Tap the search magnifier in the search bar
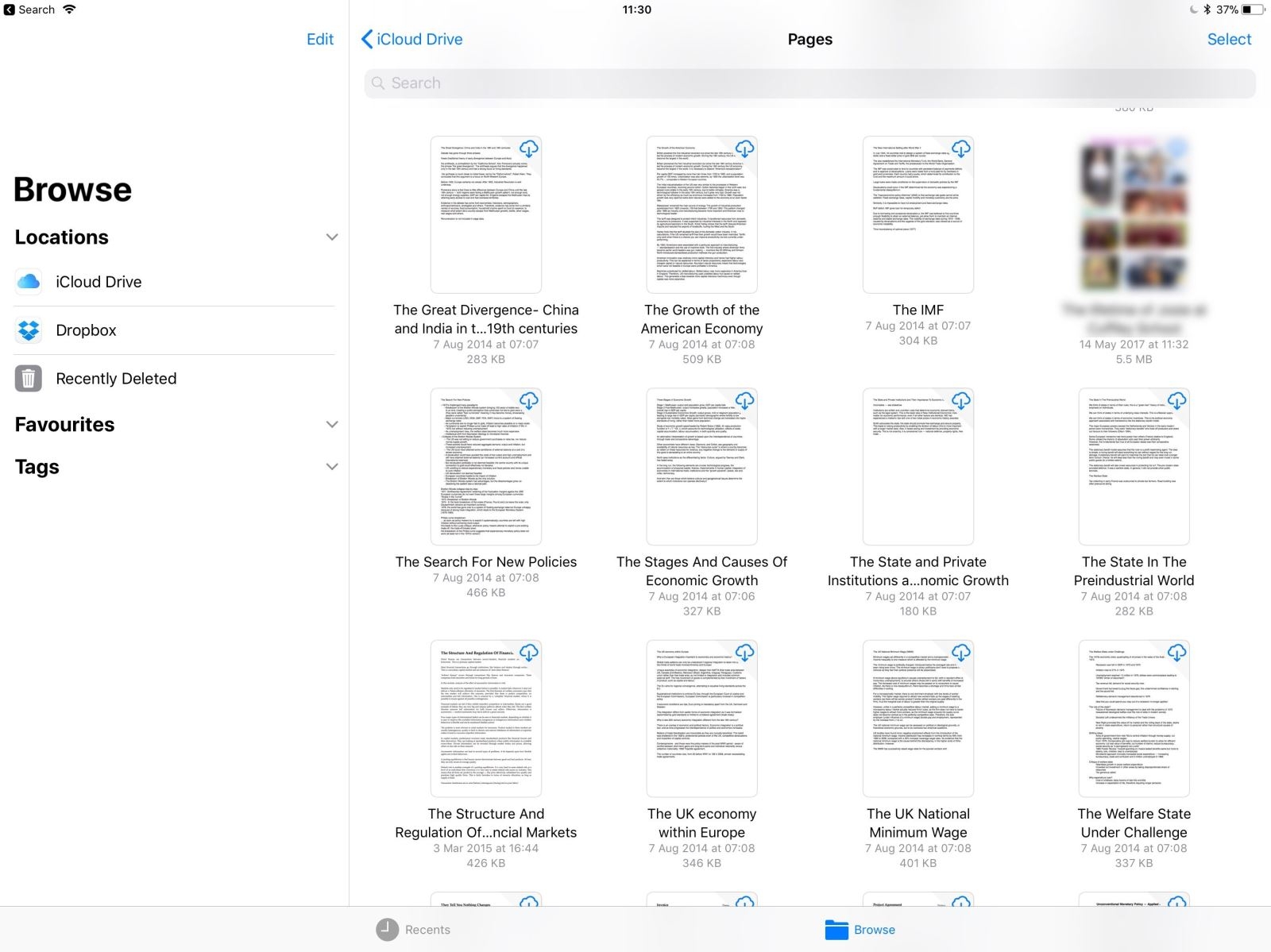This screenshot has width=1271, height=952. 379,83
